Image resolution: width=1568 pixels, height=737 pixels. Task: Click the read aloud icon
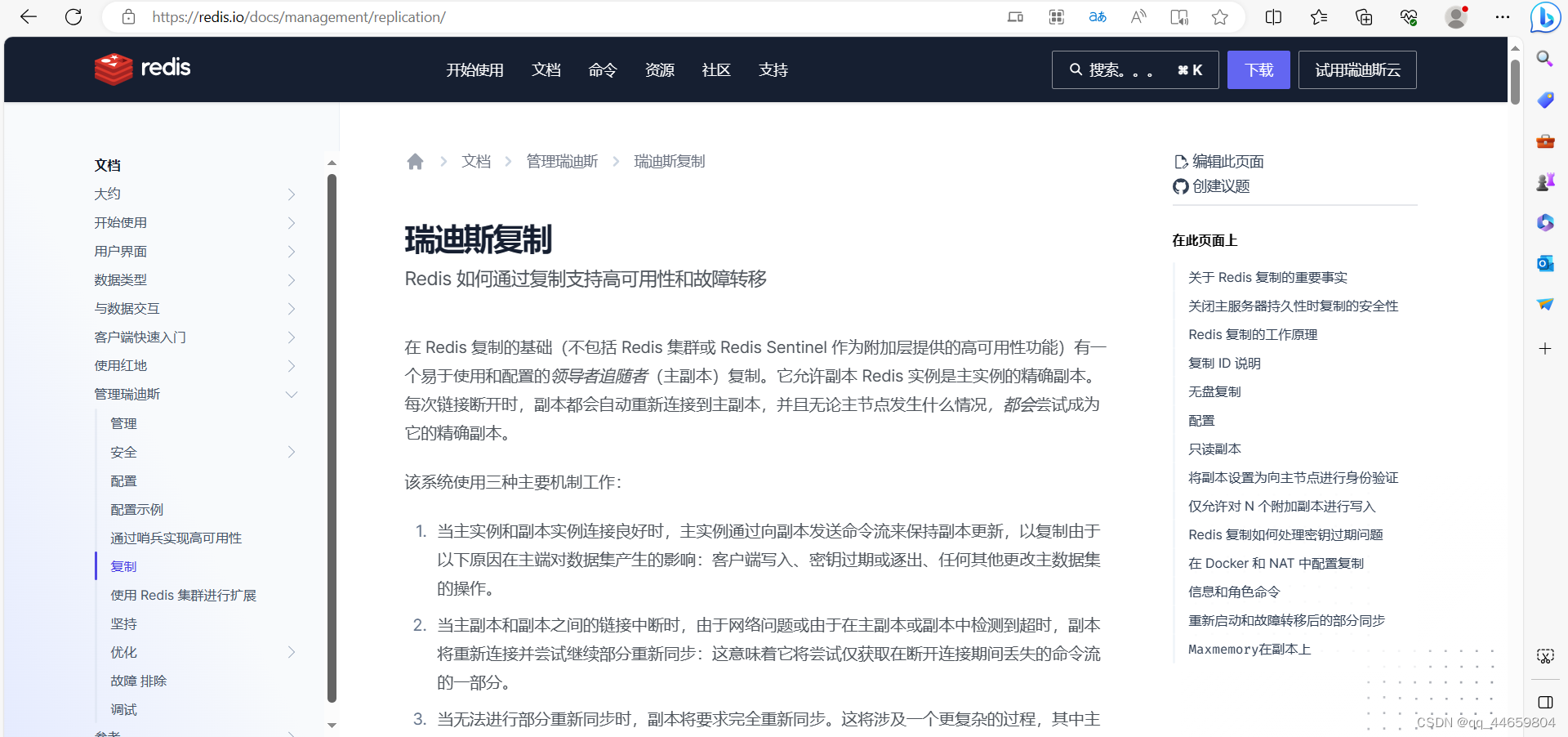coord(1138,17)
